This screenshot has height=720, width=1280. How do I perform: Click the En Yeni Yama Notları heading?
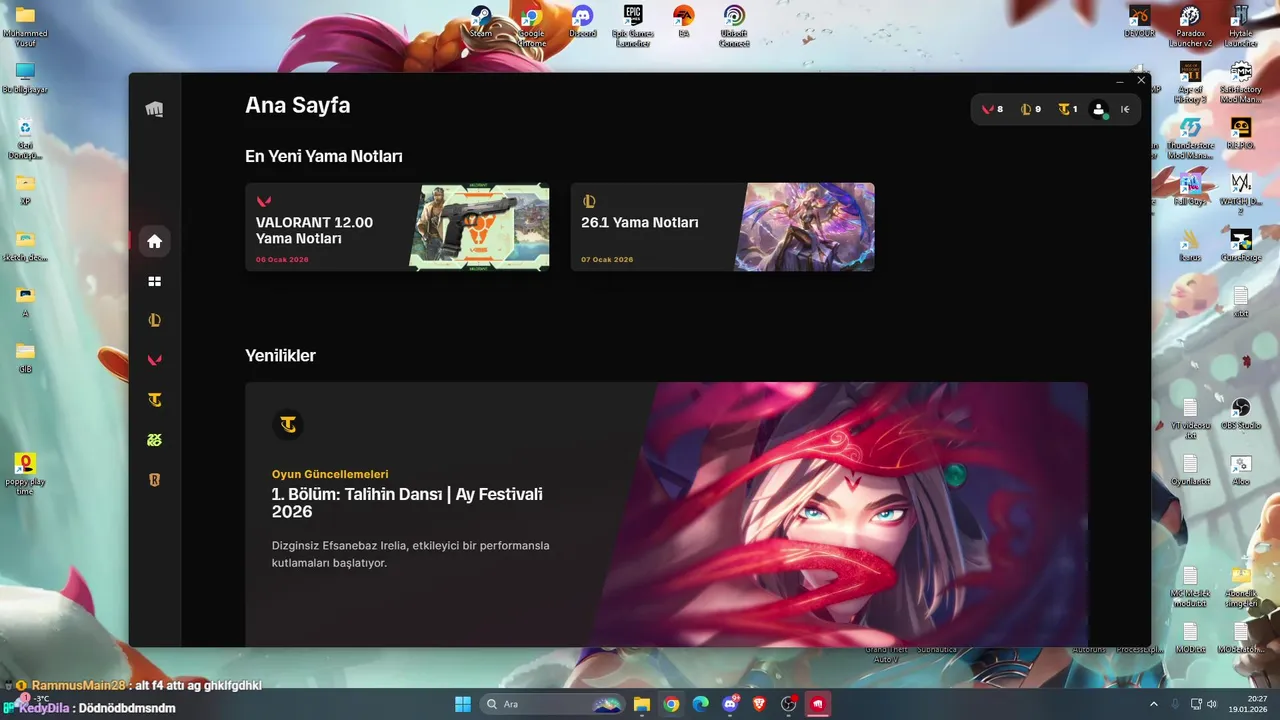click(x=324, y=157)
